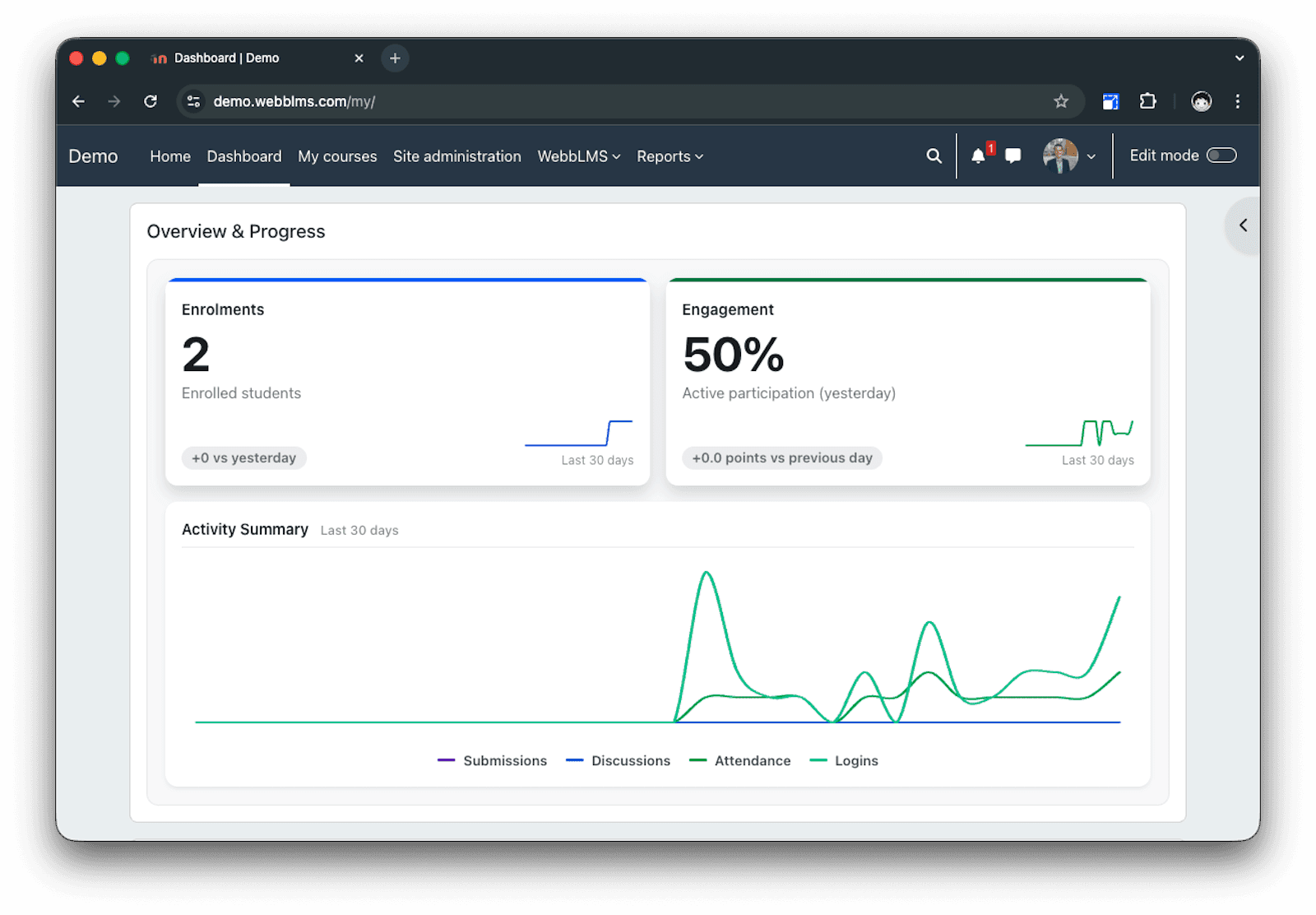1316x915 pixels.
Task: Open the Reports dropdown
Action: point(669,156)
